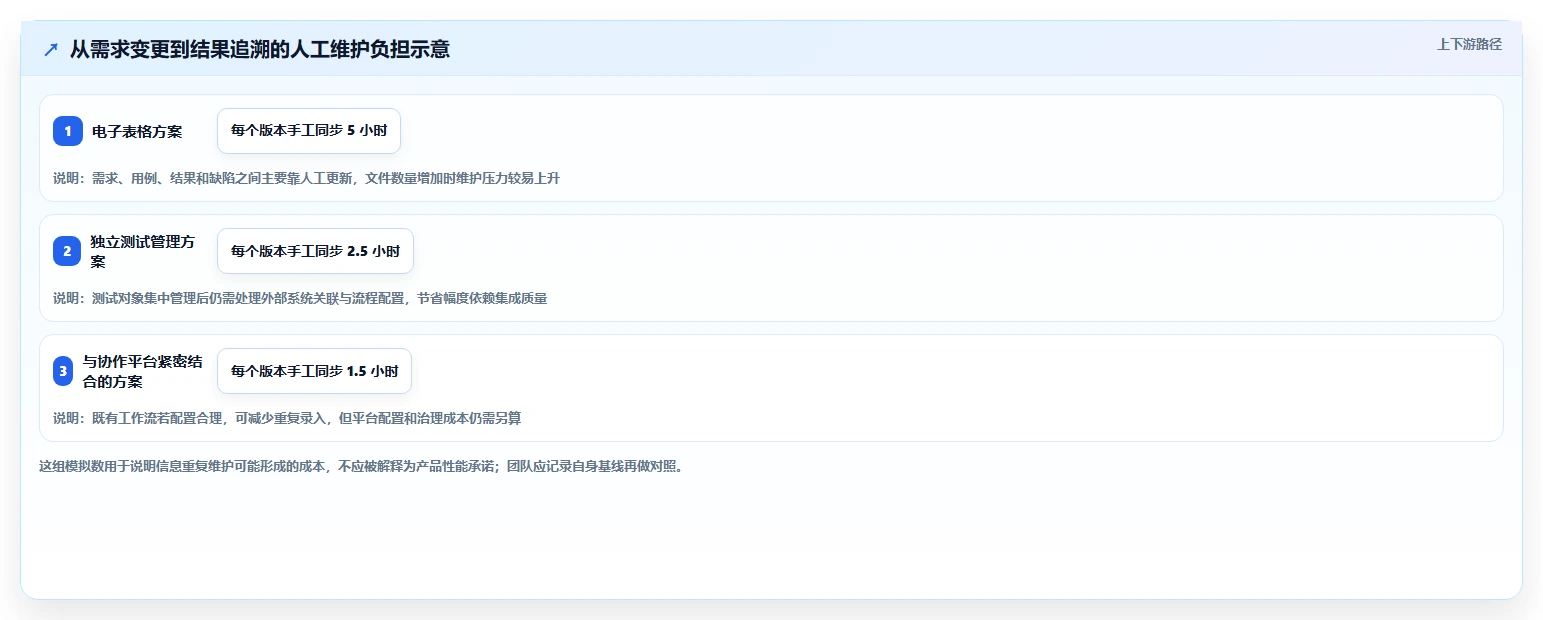
Task: Click the arrow icon beside the panel title
Action: tap(51, 49)
